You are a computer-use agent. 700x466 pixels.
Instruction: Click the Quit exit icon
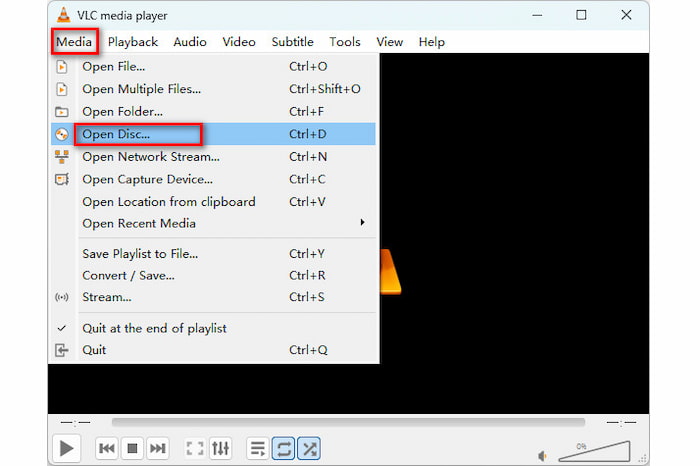coord(62,350)
